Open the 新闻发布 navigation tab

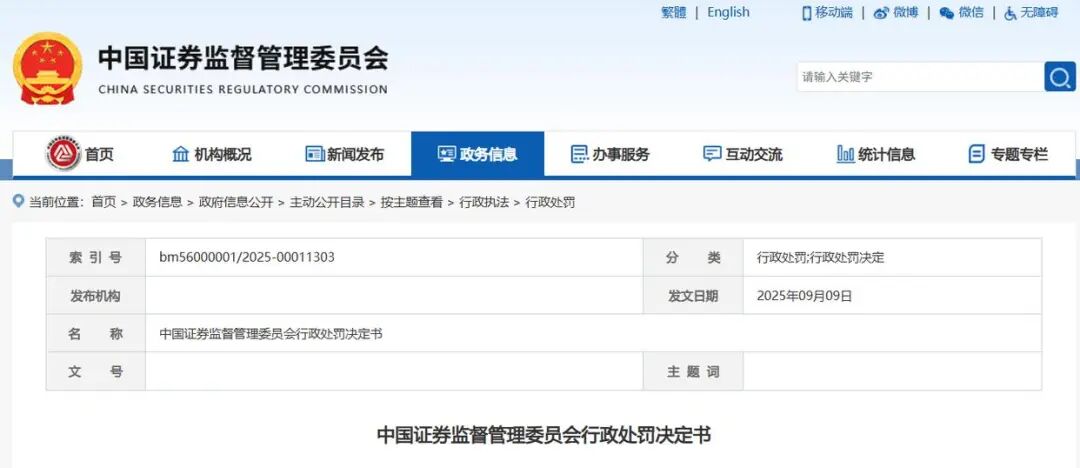click(344, 154)
